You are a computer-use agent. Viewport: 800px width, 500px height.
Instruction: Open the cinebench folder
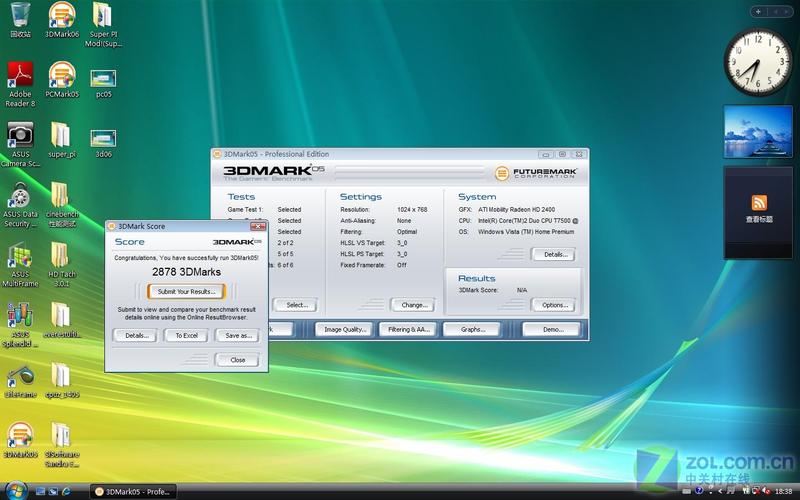pyautogui.click(x=62, y=205)
